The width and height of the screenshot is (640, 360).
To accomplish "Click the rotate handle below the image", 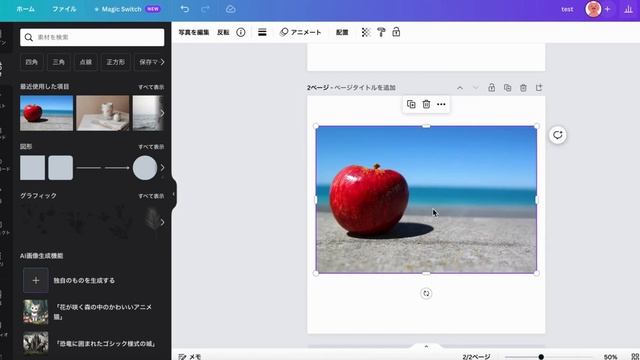I will coord(426,293).
